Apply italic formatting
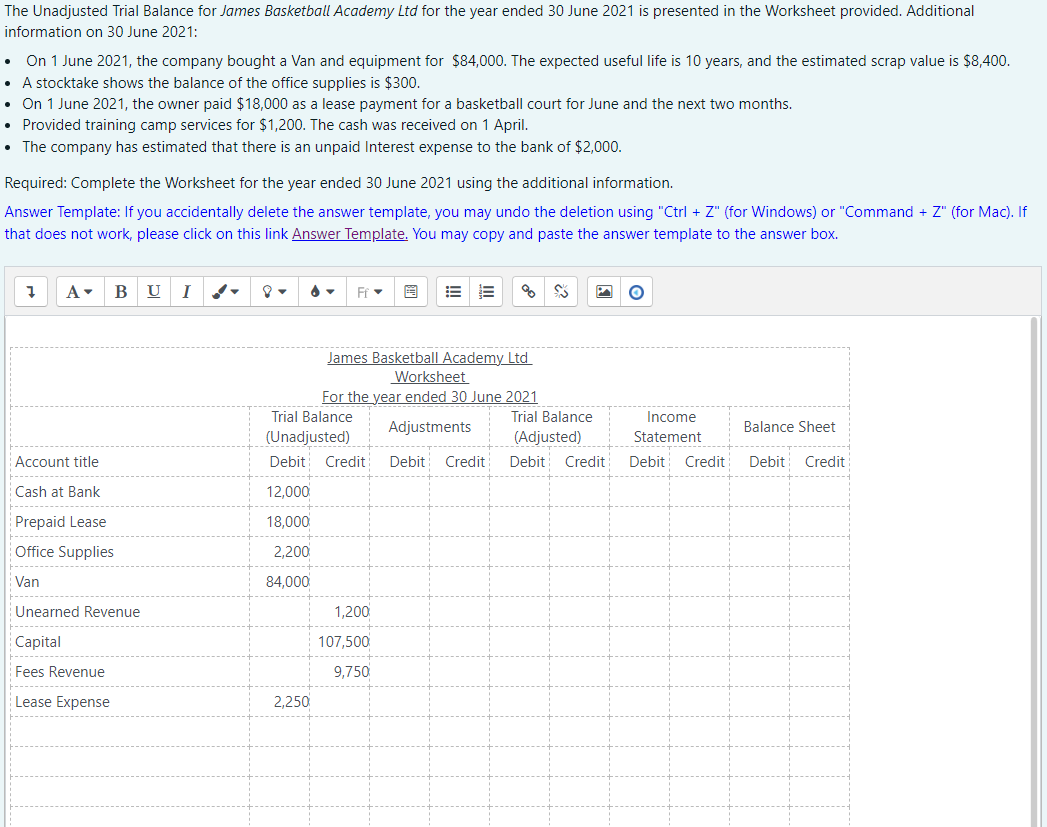Screen dimensions: 1047x827 186,292
